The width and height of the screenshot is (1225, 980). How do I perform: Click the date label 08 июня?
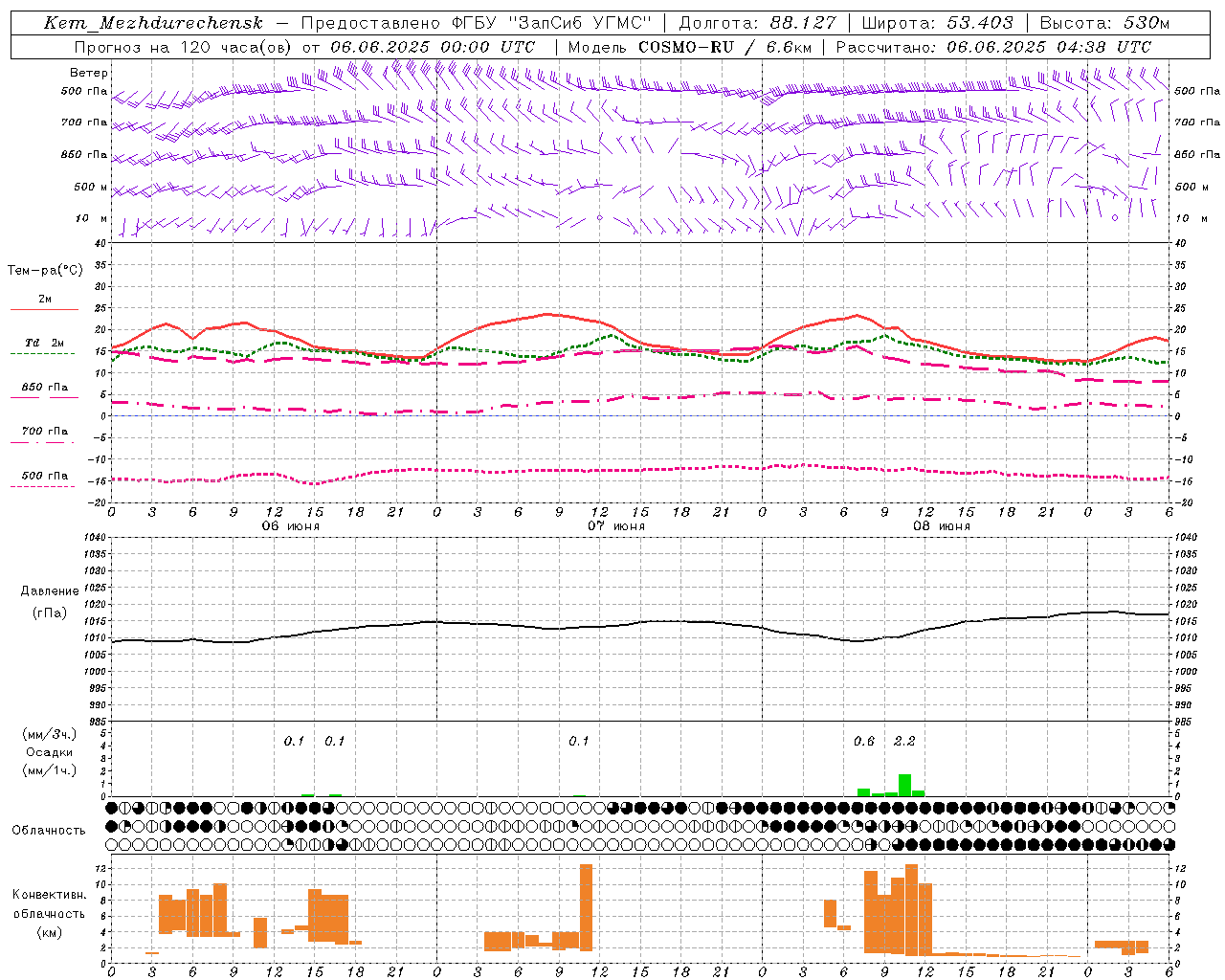942,526
